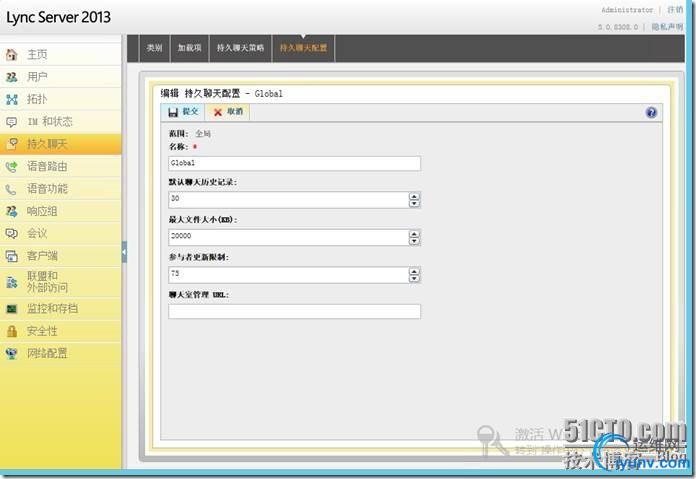
Task: Click the blue help question mark icon
Action: tap(651, 112)
